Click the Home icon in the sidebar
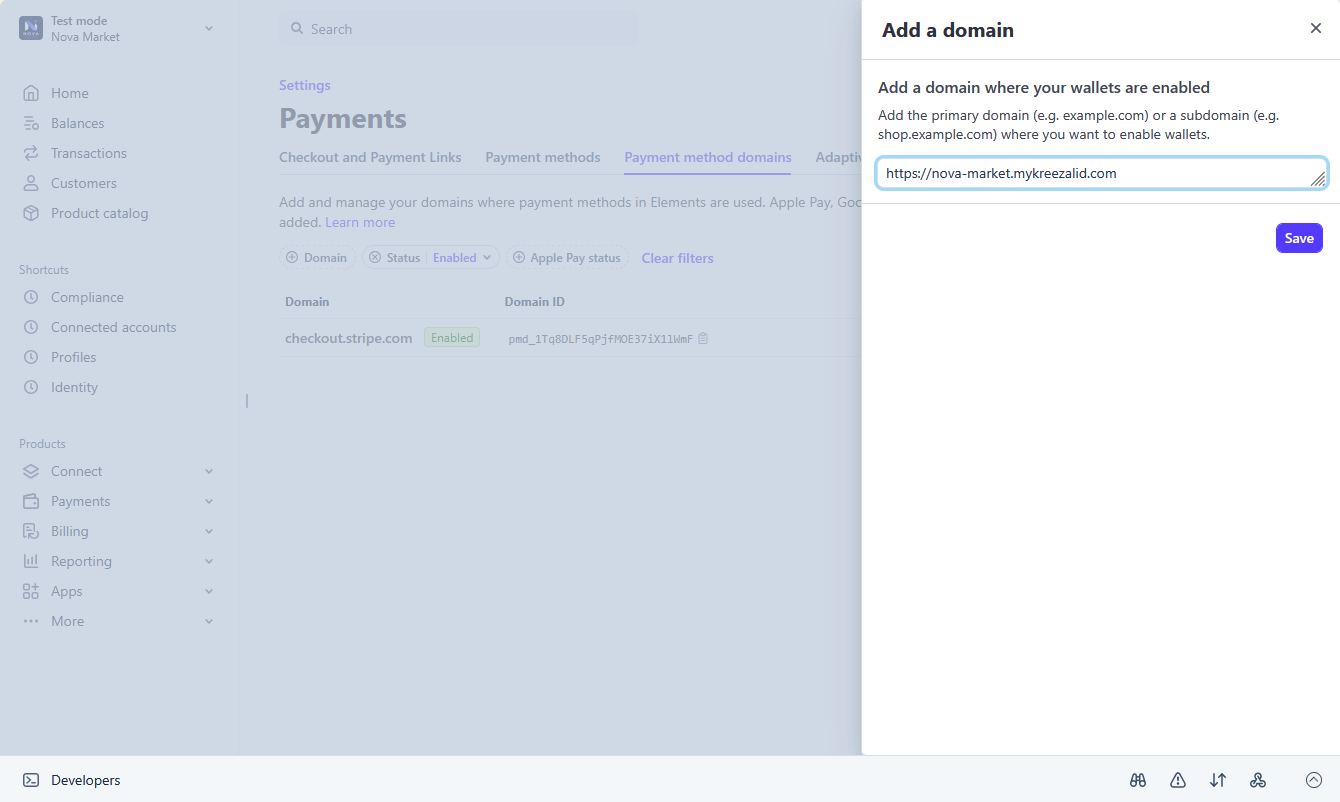 (31, 93)
